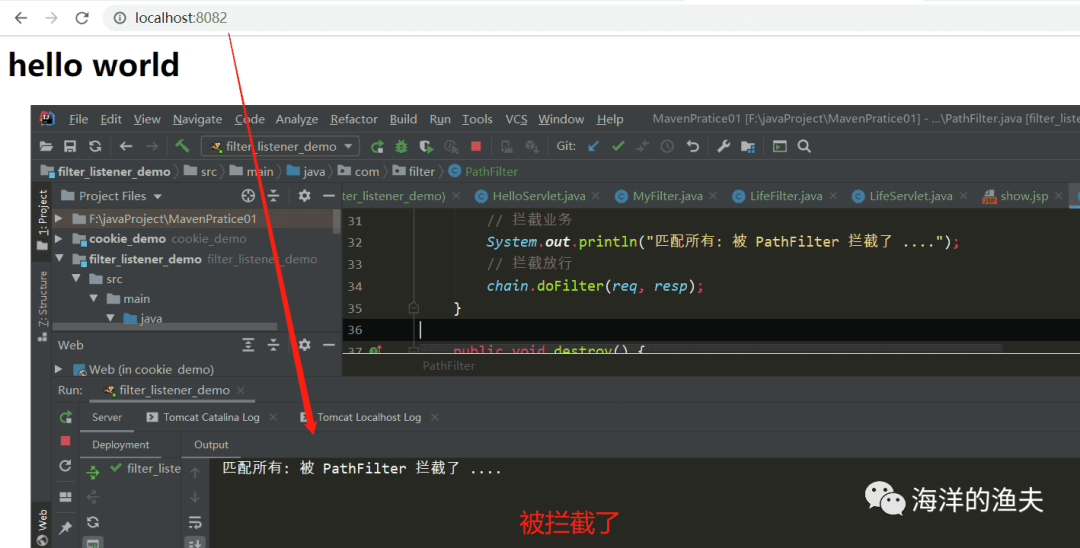Select the Tomcat Catalina Log tab

pos(211,417)
